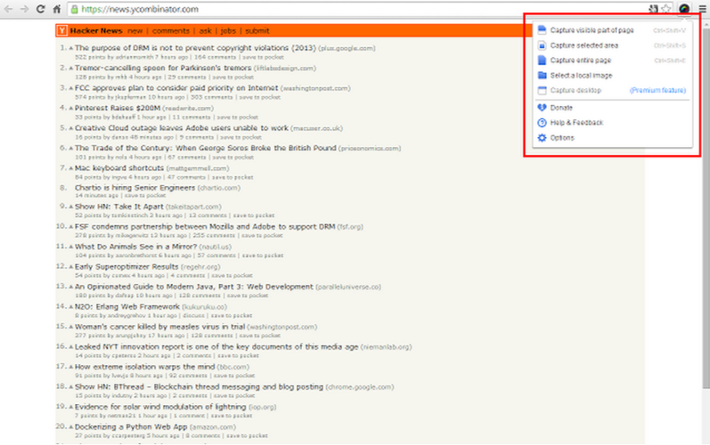Open Show HN: BThread story
The image size is (710, 445).
click(199, 387)
